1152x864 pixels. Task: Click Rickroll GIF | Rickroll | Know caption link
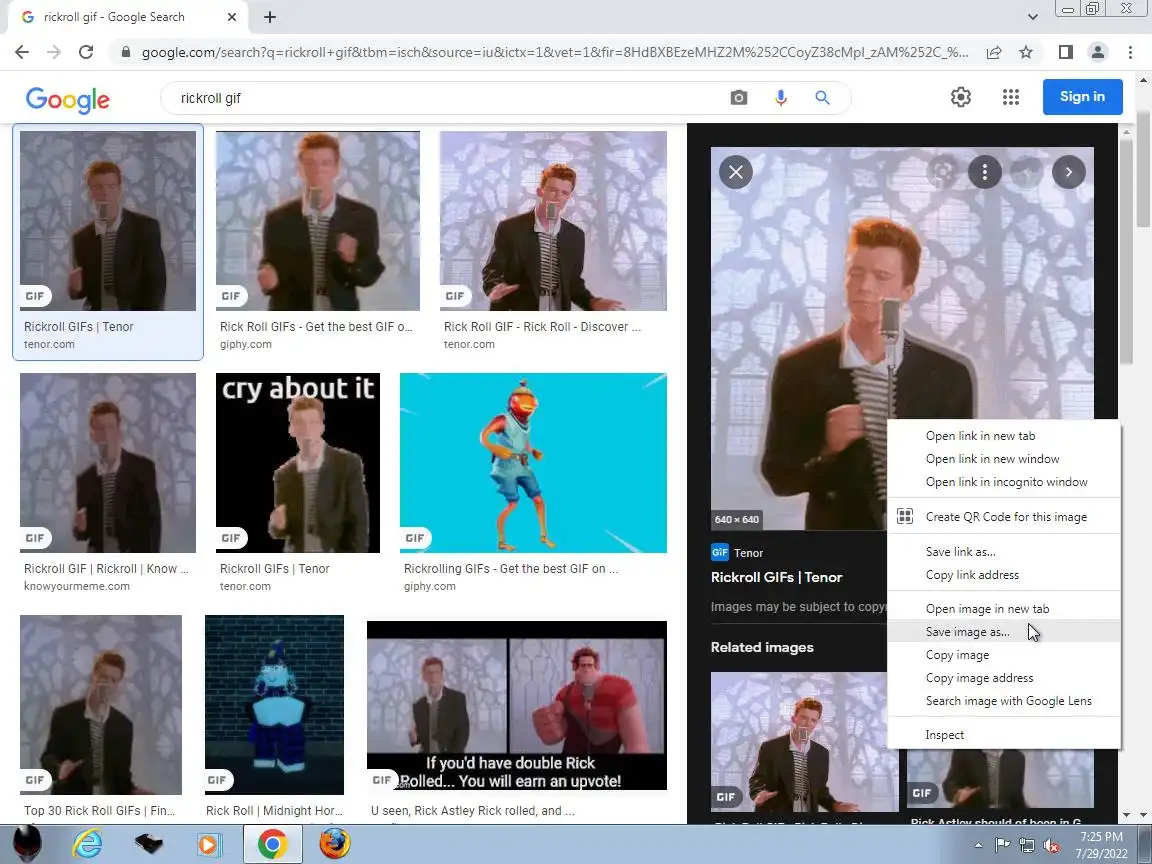pyautogui.click(x=106, y=569)
